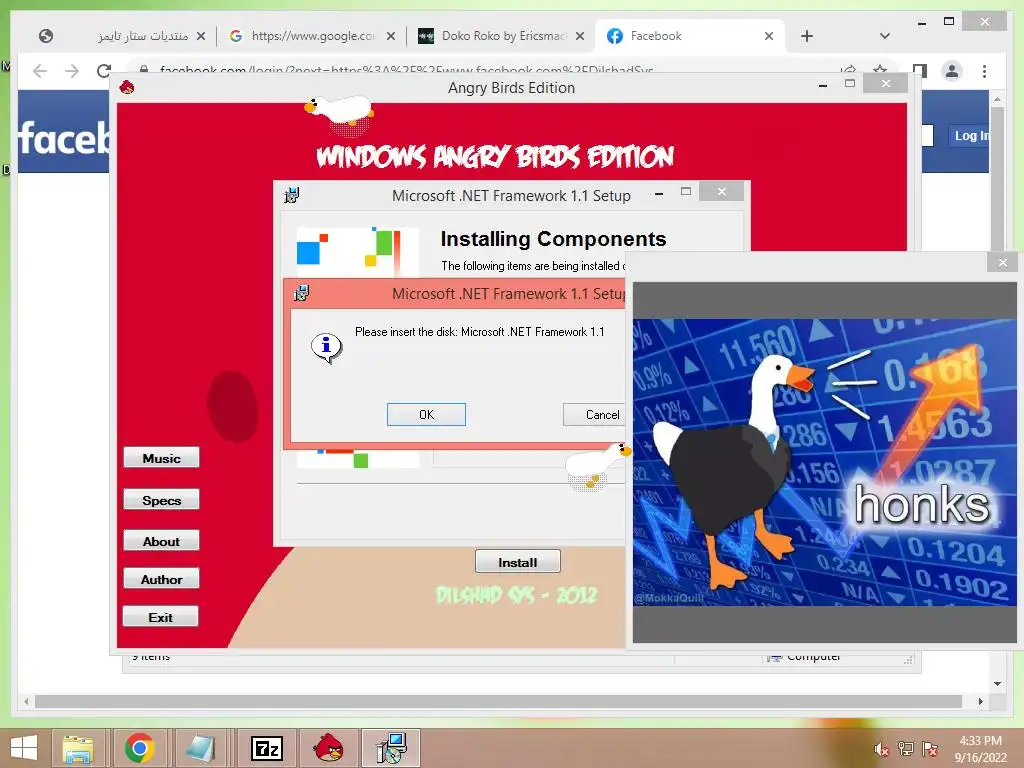The image size is (1024, 768).
Task: Open the notepad app in taskbar
Action: coord(201,748)
